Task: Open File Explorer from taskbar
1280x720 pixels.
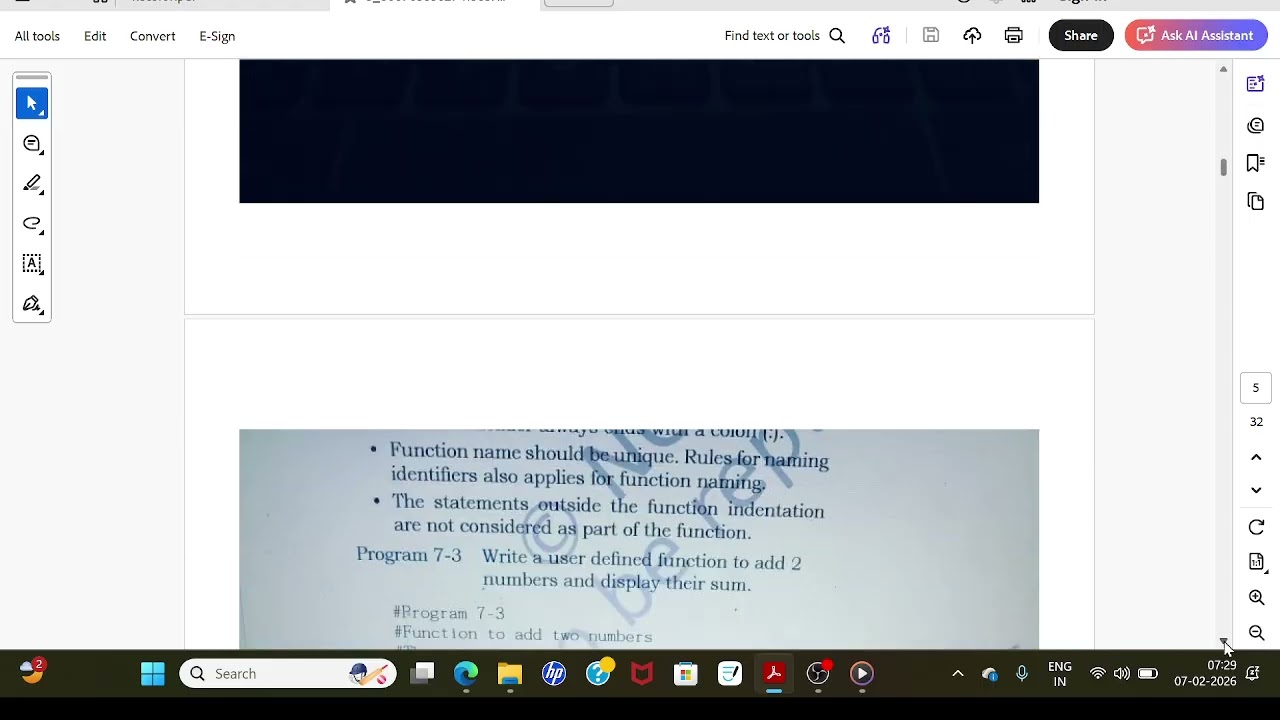Action: (510, 674)
